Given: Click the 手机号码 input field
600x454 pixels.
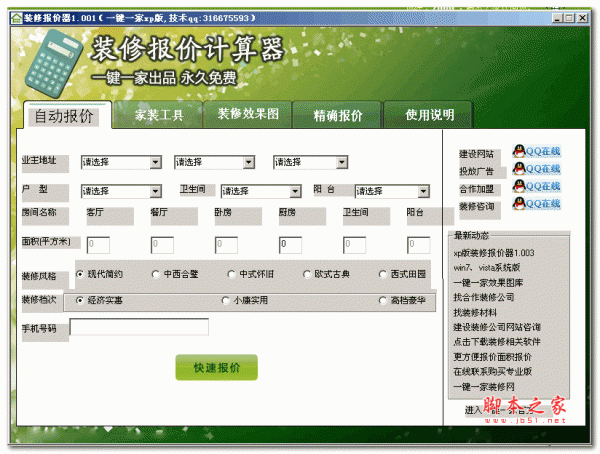Looking at the screenshot, I should coord(139,327).
